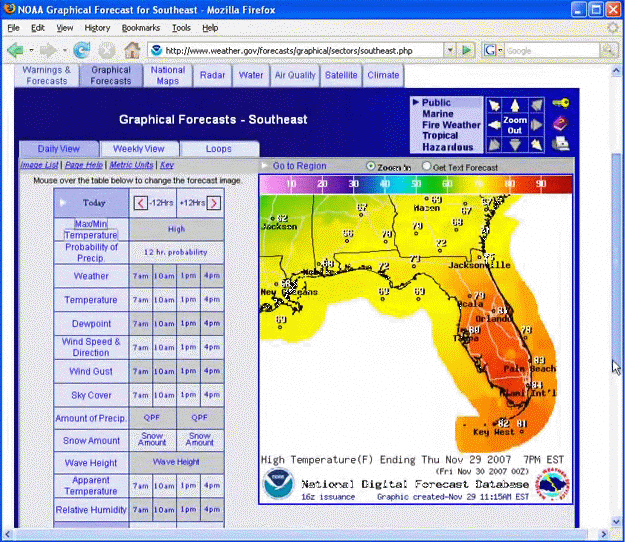Select the Tropical forecast category
This screenshot has height=542, width=625.
(440, 136)
